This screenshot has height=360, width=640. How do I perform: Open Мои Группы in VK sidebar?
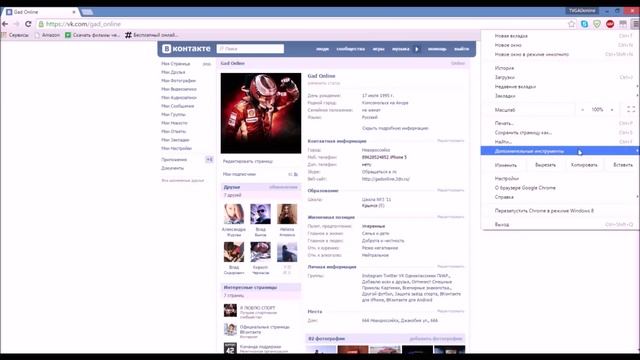point(173,115)
